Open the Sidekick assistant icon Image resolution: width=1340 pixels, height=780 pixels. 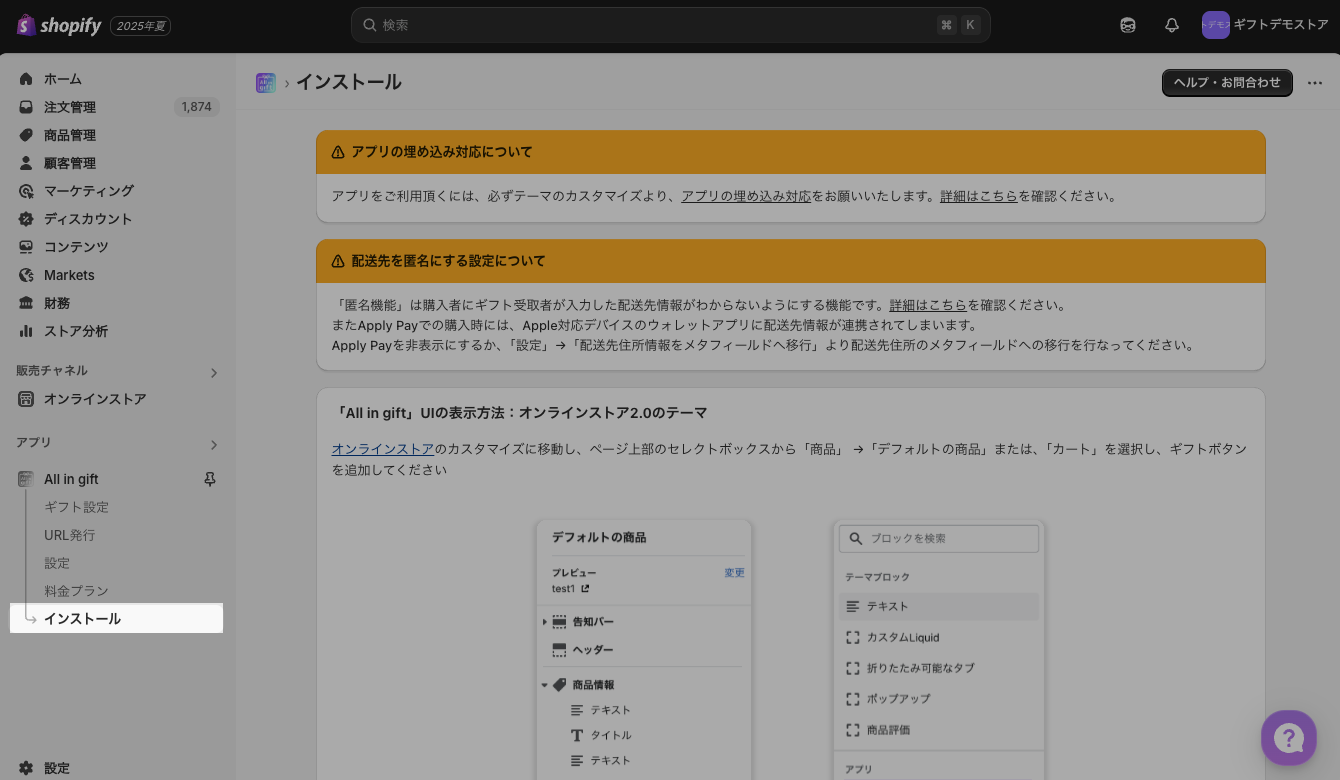tap(1128, 26)
